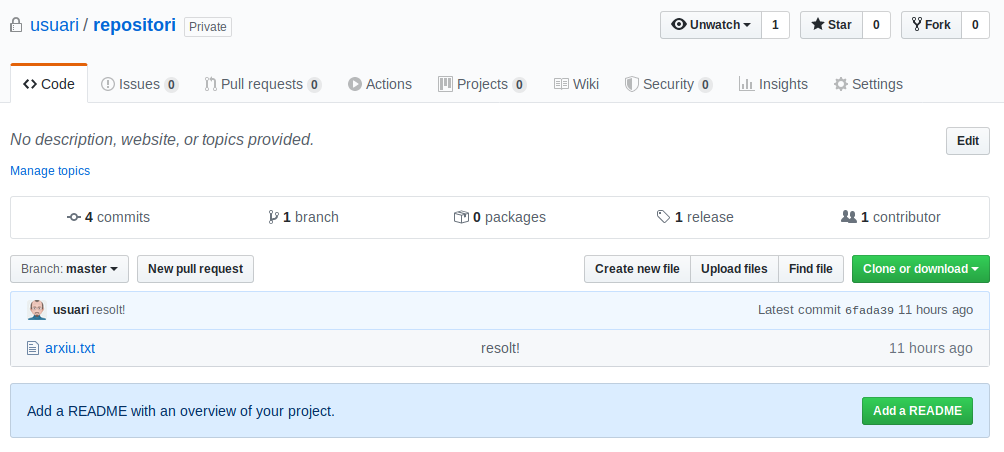
Task: Click the arxiu.txt file icon
Action: (32, 348)
